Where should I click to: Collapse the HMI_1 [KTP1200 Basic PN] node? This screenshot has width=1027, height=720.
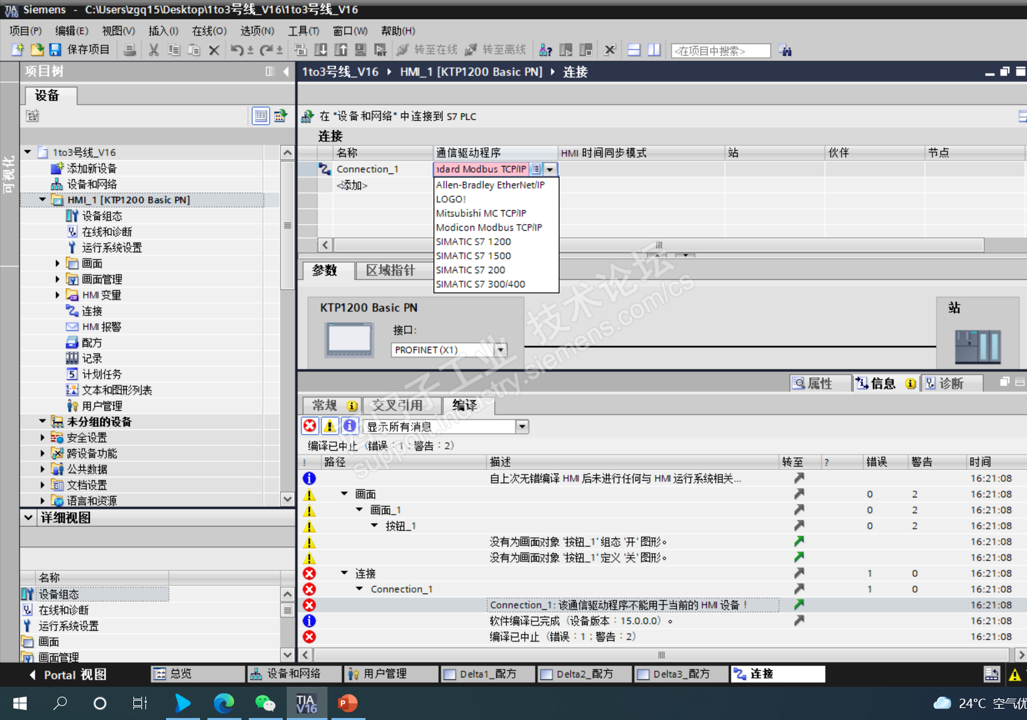click(43, 200)
